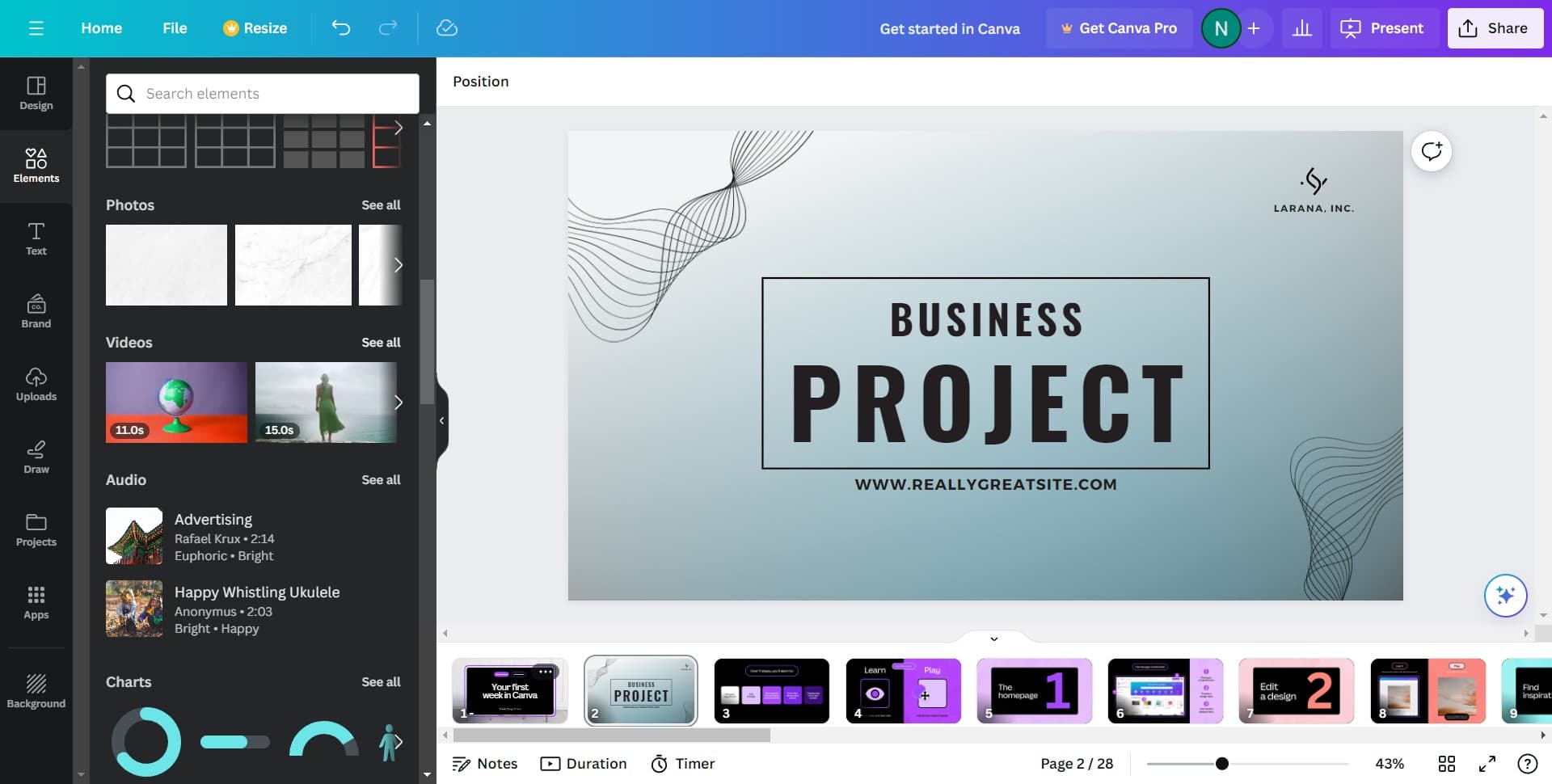Click the add comment bubble icon

click(x=1431, y=151)
